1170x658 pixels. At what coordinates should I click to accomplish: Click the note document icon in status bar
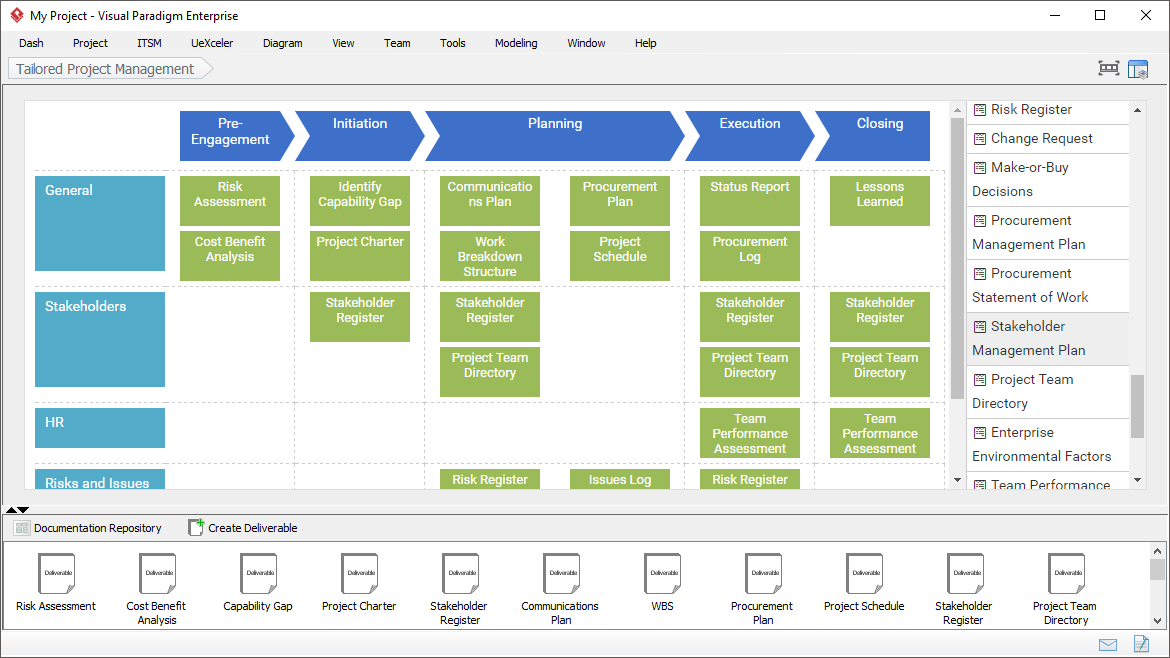1142,643
